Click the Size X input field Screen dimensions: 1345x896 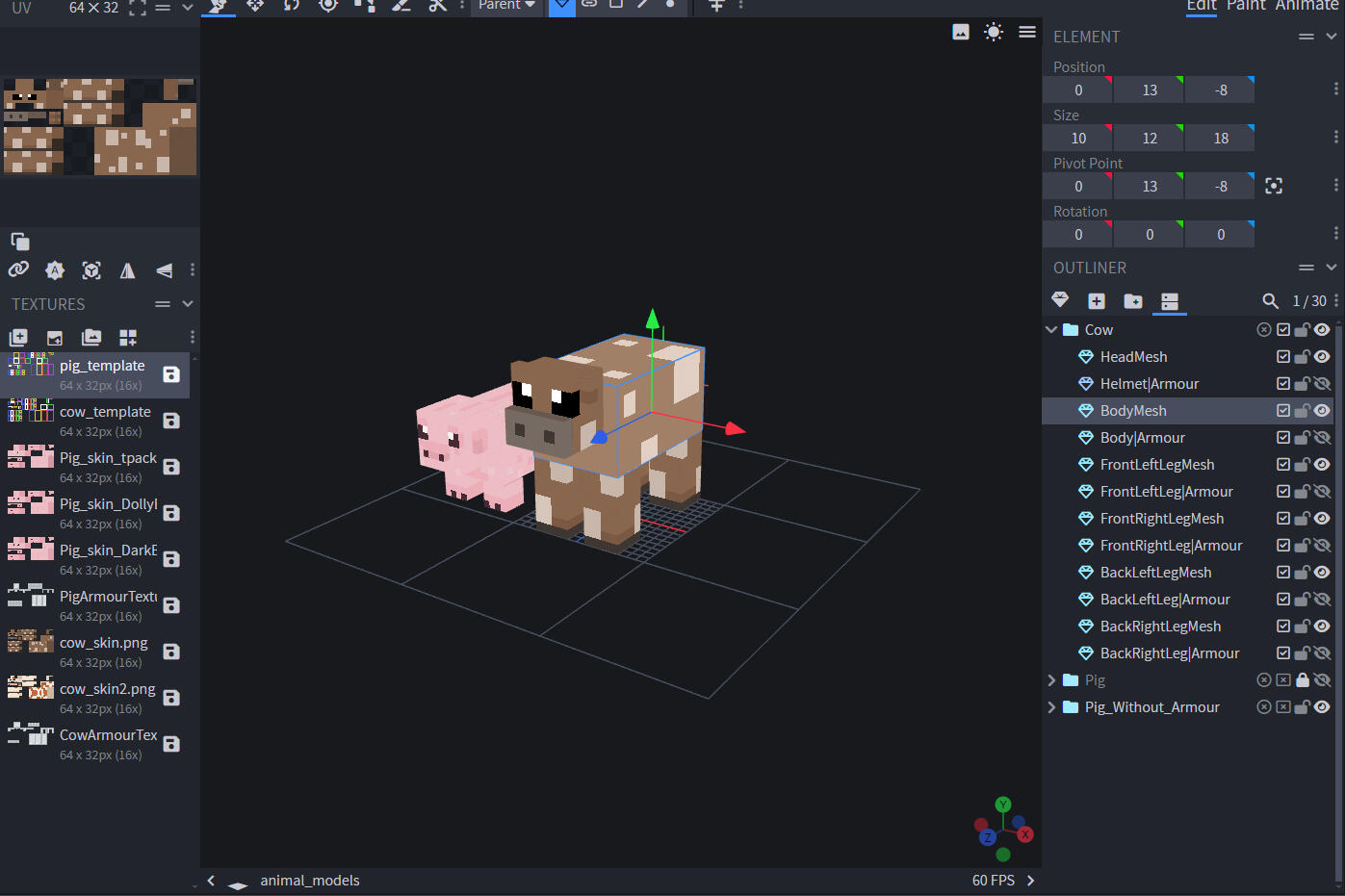pyautogui.click(x=1077, y=139)
